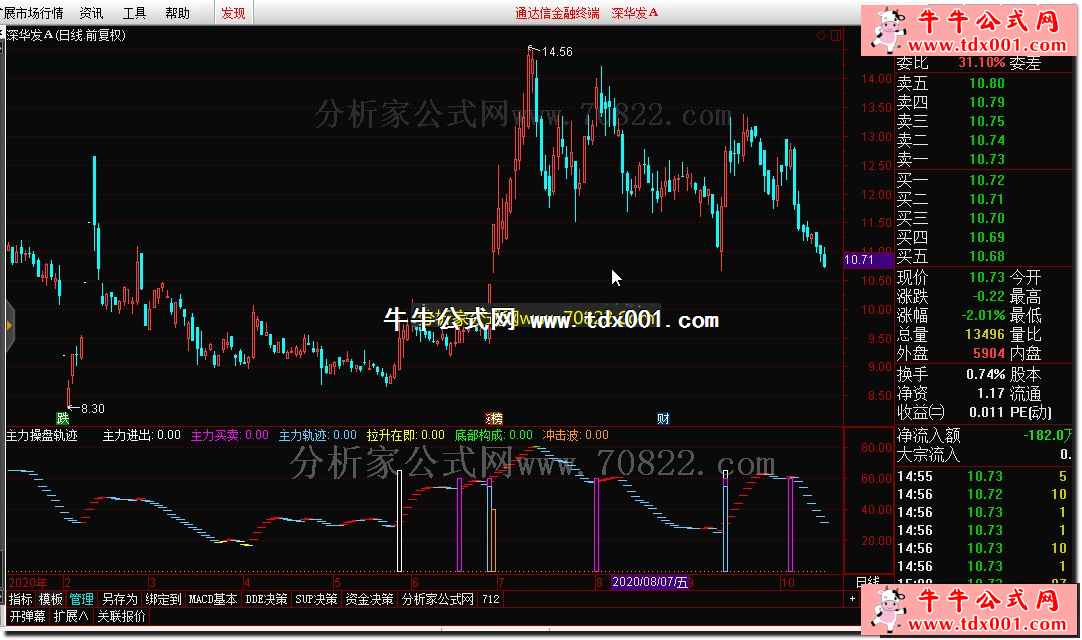Click the green 跌 marker under the chart
Screen dimensions: 1082x640
(x=63, y=418)
